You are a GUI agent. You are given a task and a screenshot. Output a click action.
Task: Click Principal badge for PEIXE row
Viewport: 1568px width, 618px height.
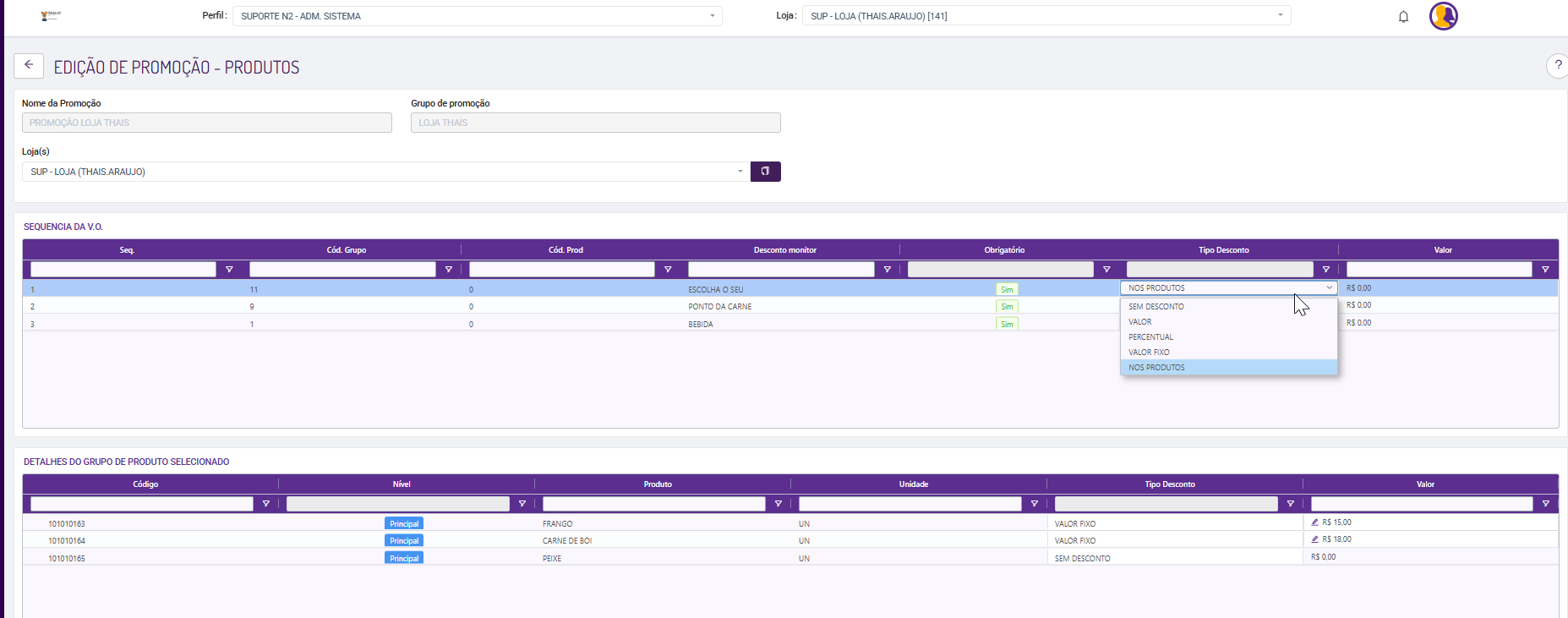point(404,558)
